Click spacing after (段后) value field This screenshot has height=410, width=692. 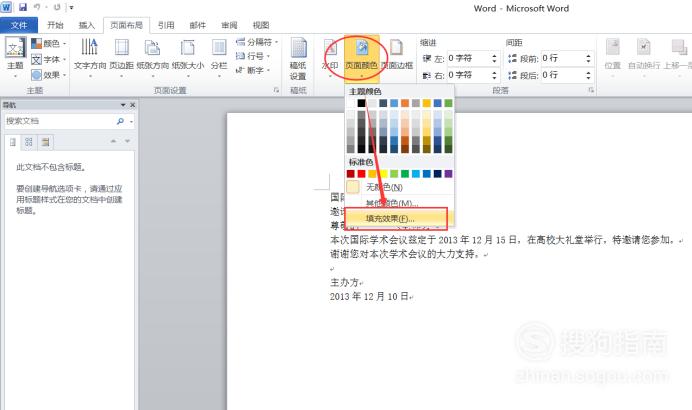(x=562, y=75)
